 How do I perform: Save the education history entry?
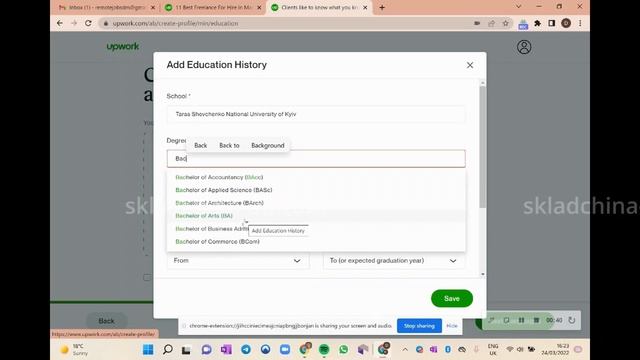452,298
